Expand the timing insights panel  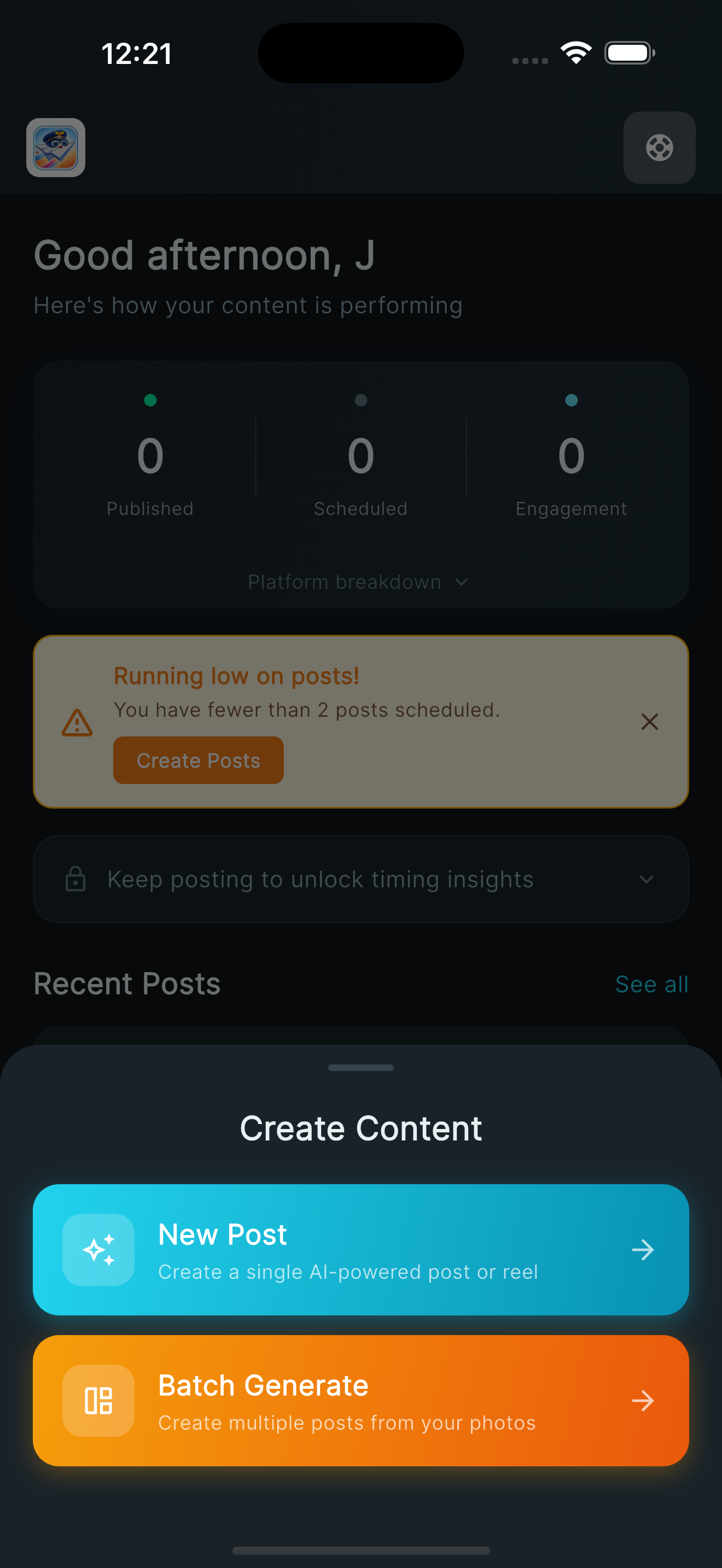pyautogui.click(x=647, y=879)
